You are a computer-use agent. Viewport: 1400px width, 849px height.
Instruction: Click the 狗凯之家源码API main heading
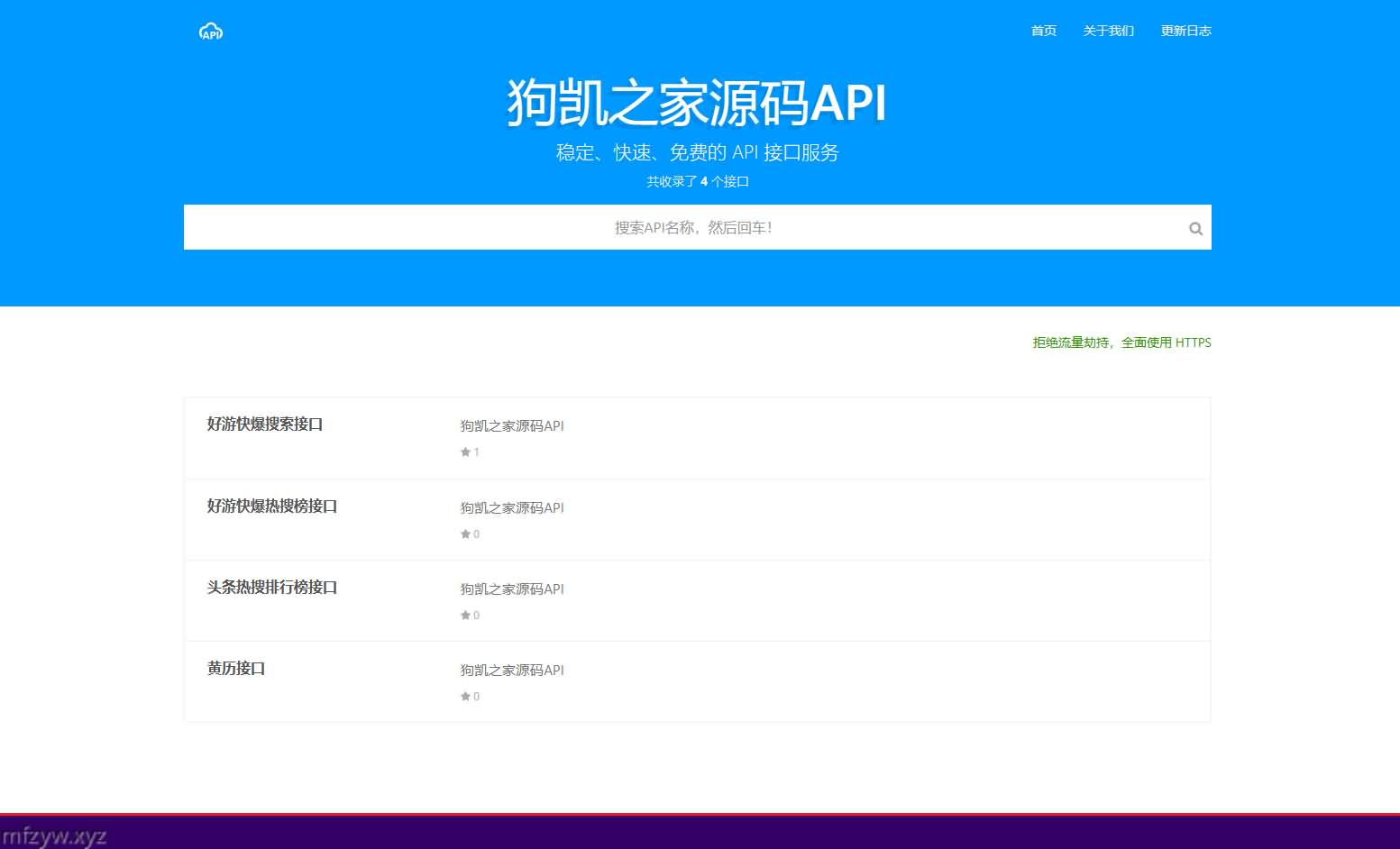(697, 103)
